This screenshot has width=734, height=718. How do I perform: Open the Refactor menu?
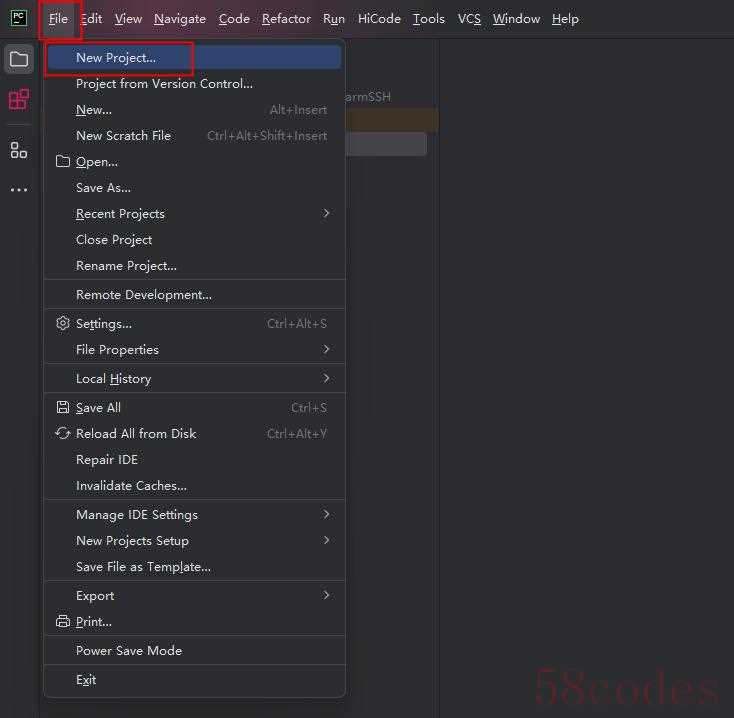point(286,19)
